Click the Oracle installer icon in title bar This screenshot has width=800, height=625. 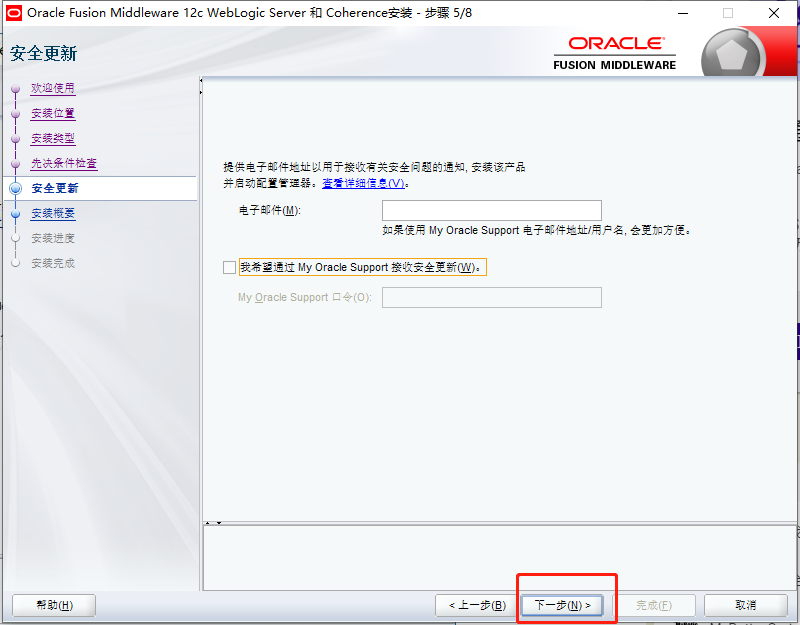click(x=14, y=13)
